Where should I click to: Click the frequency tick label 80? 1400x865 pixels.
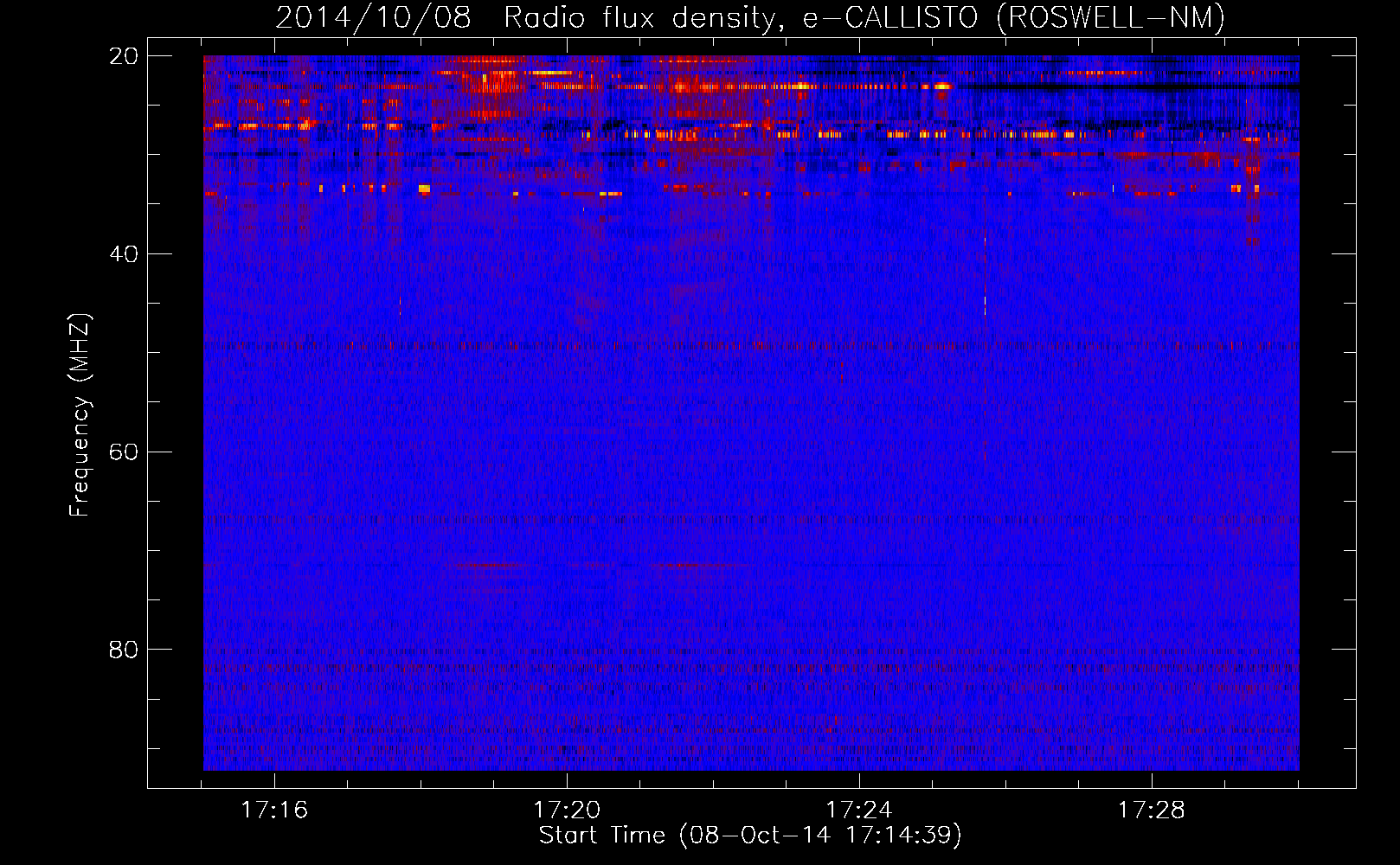(124, 650)
